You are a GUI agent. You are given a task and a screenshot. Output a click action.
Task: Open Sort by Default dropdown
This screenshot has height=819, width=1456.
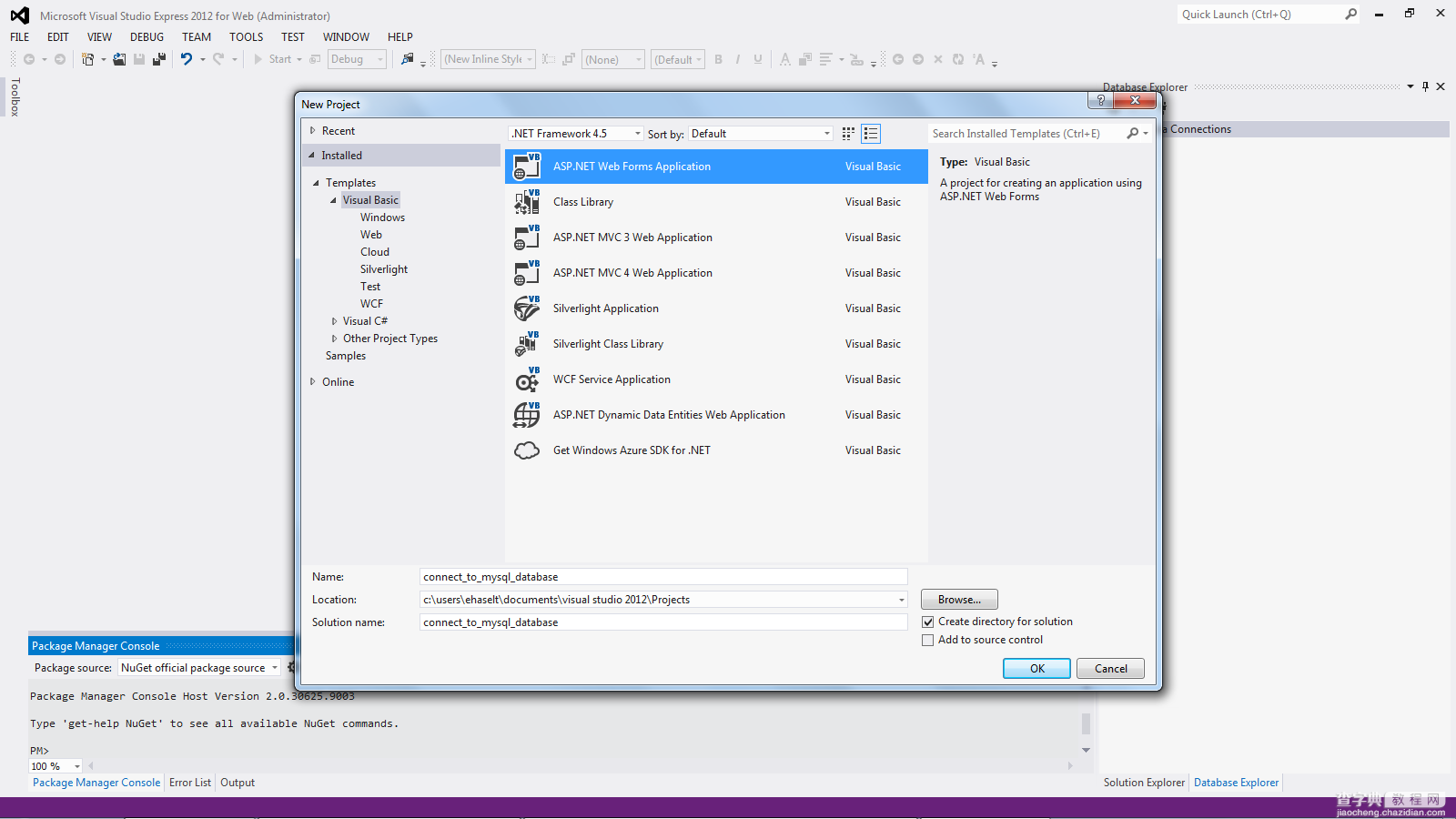point(760,134)
